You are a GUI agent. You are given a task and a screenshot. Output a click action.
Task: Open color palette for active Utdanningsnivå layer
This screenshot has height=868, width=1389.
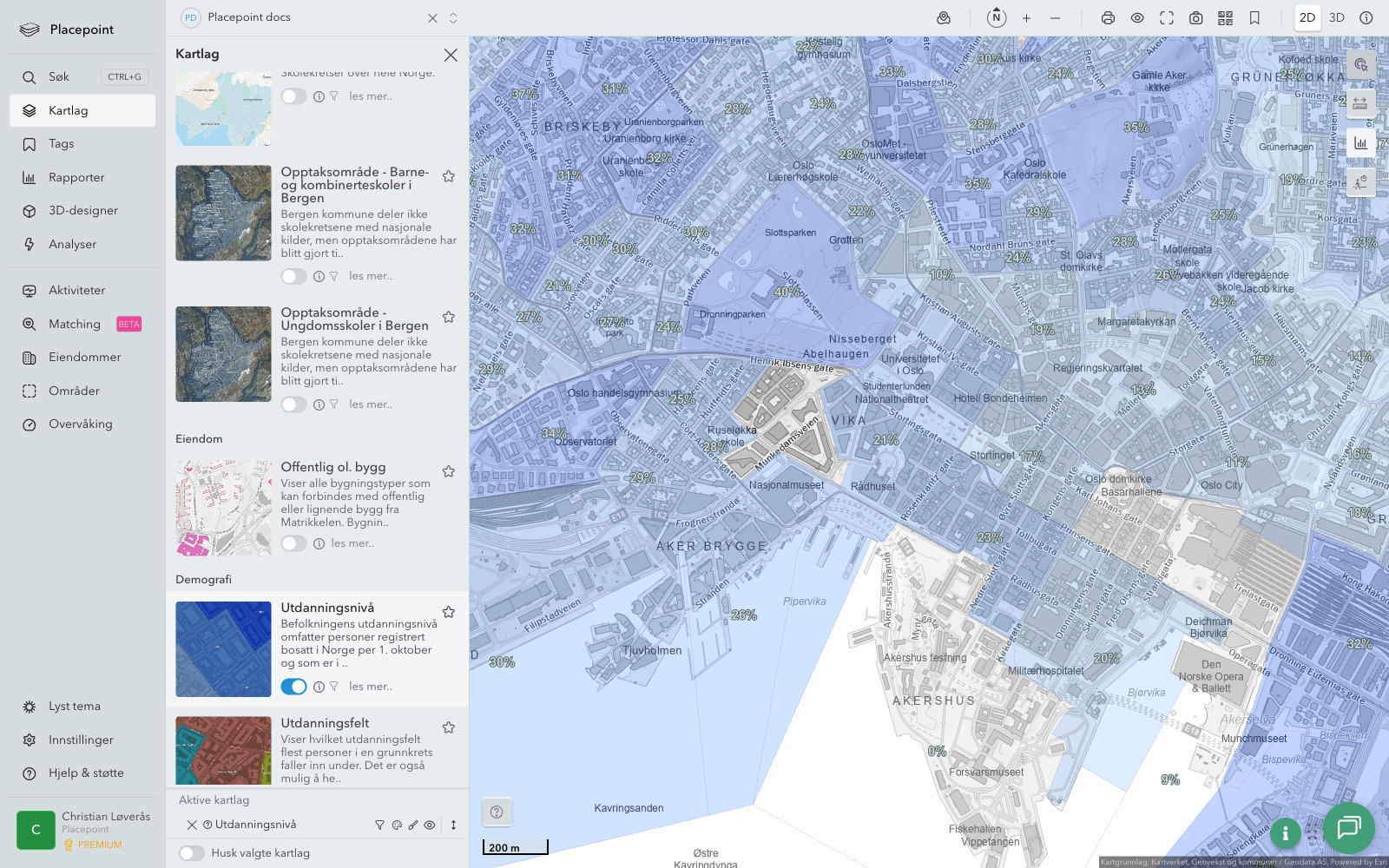[397, 825]
